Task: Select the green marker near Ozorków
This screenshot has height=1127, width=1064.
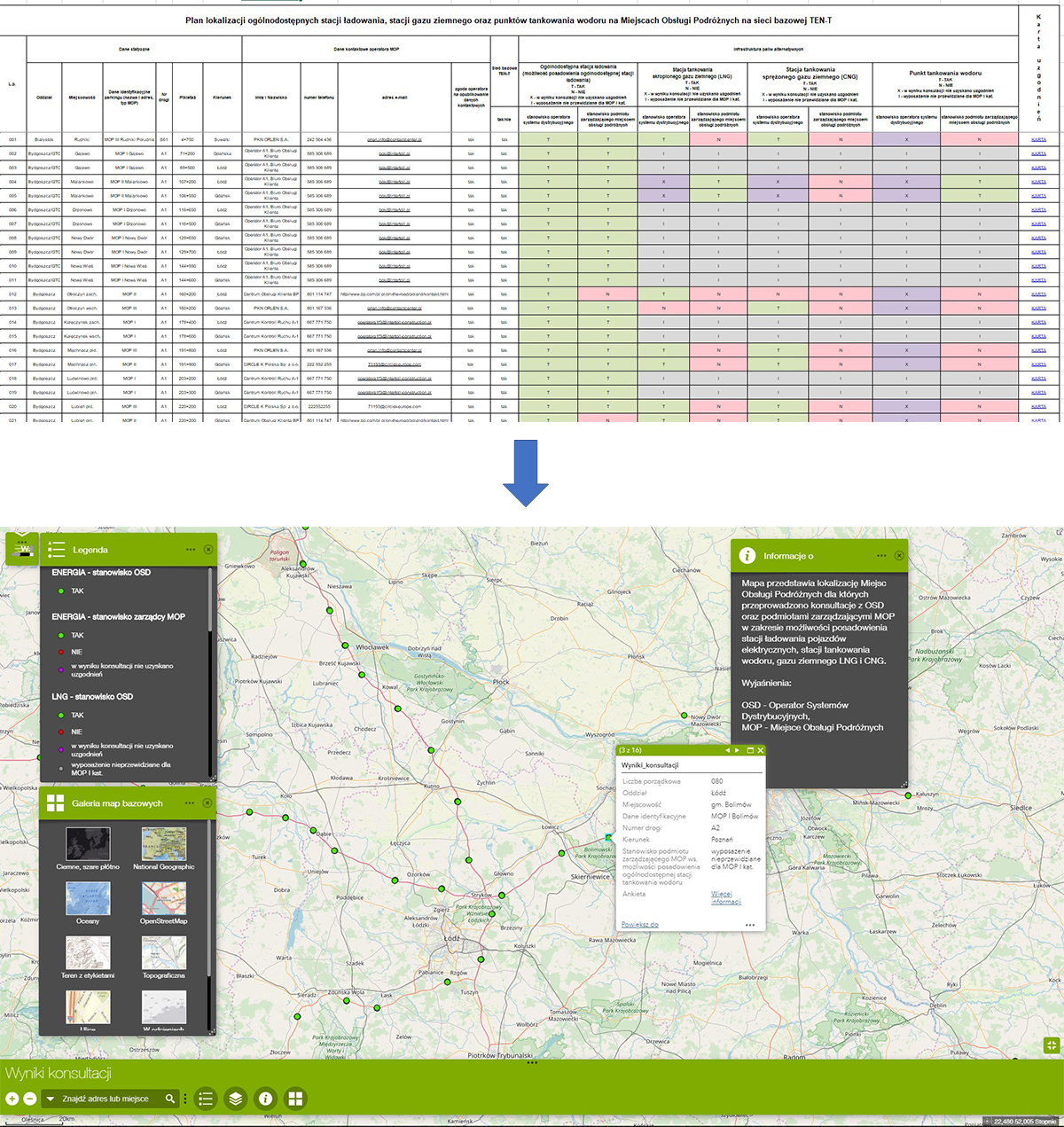Action: pos(395,880)
